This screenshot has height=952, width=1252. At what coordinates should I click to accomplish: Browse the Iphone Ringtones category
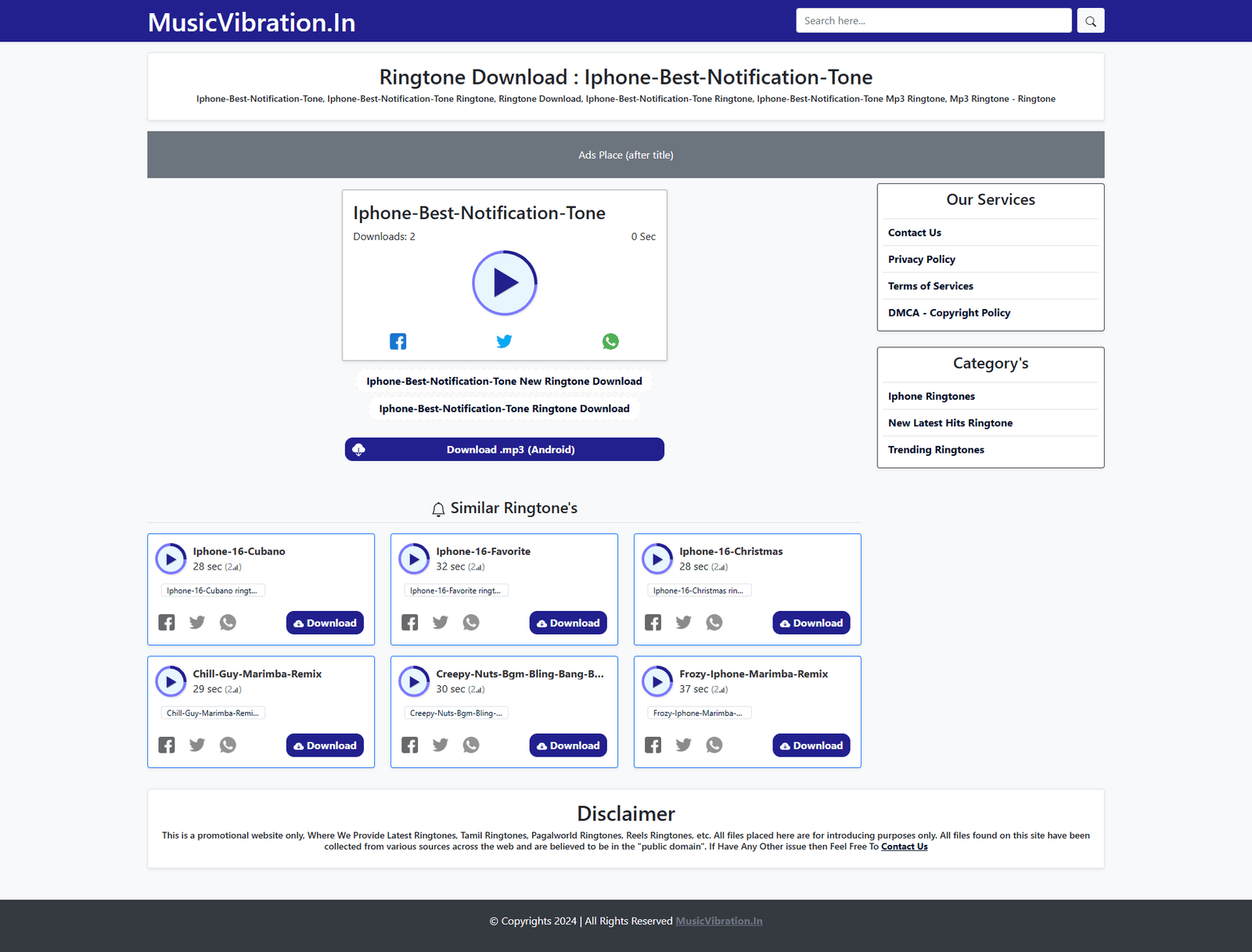tap(931, 397)
